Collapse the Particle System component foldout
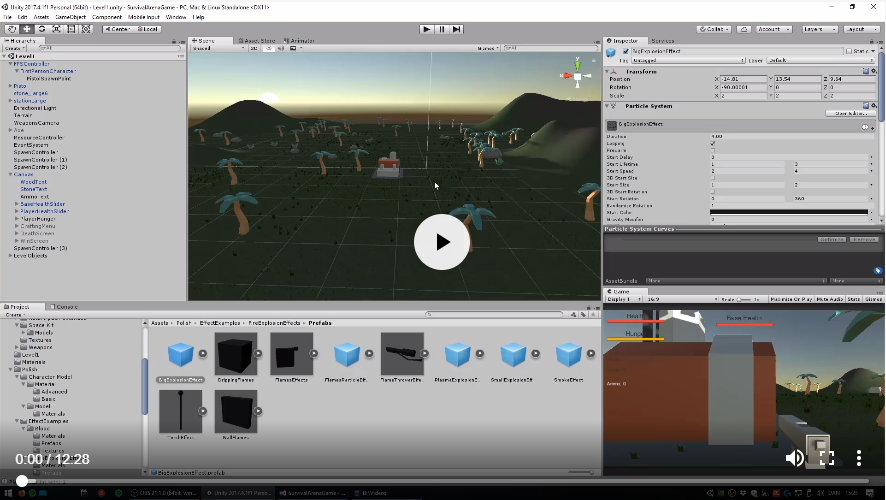Viewport: 886px width, 500px height. 607,106
